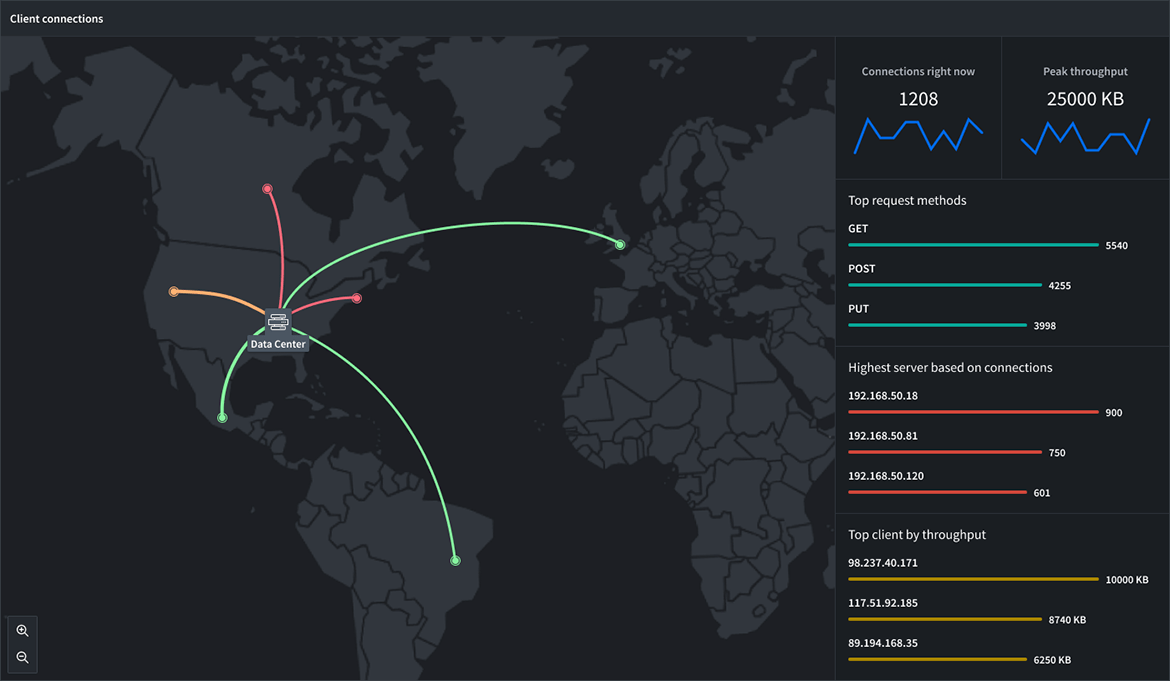Click the green Brazil connection endpoint marker

455,561
